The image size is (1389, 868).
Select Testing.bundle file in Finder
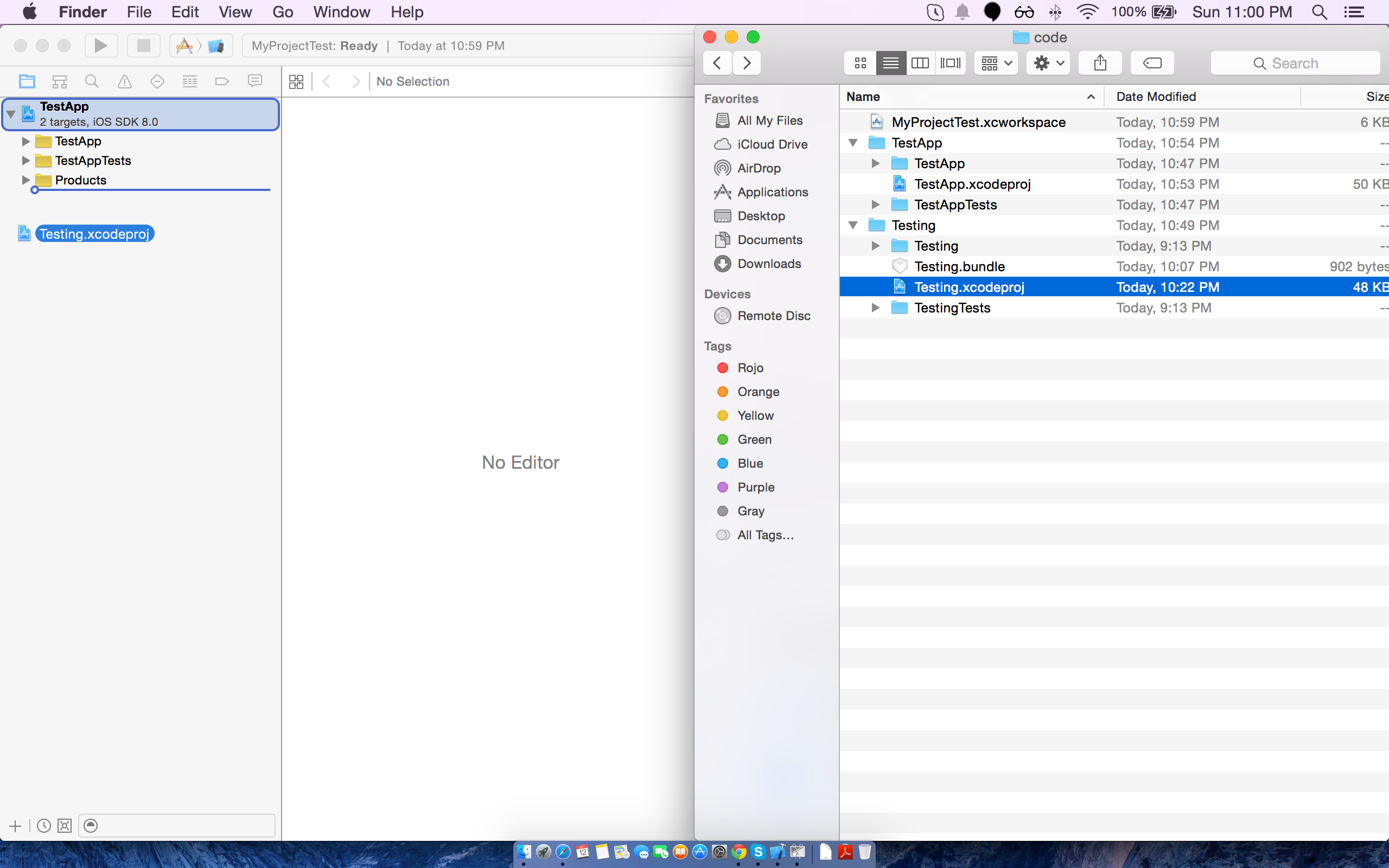pos(1114,267)
